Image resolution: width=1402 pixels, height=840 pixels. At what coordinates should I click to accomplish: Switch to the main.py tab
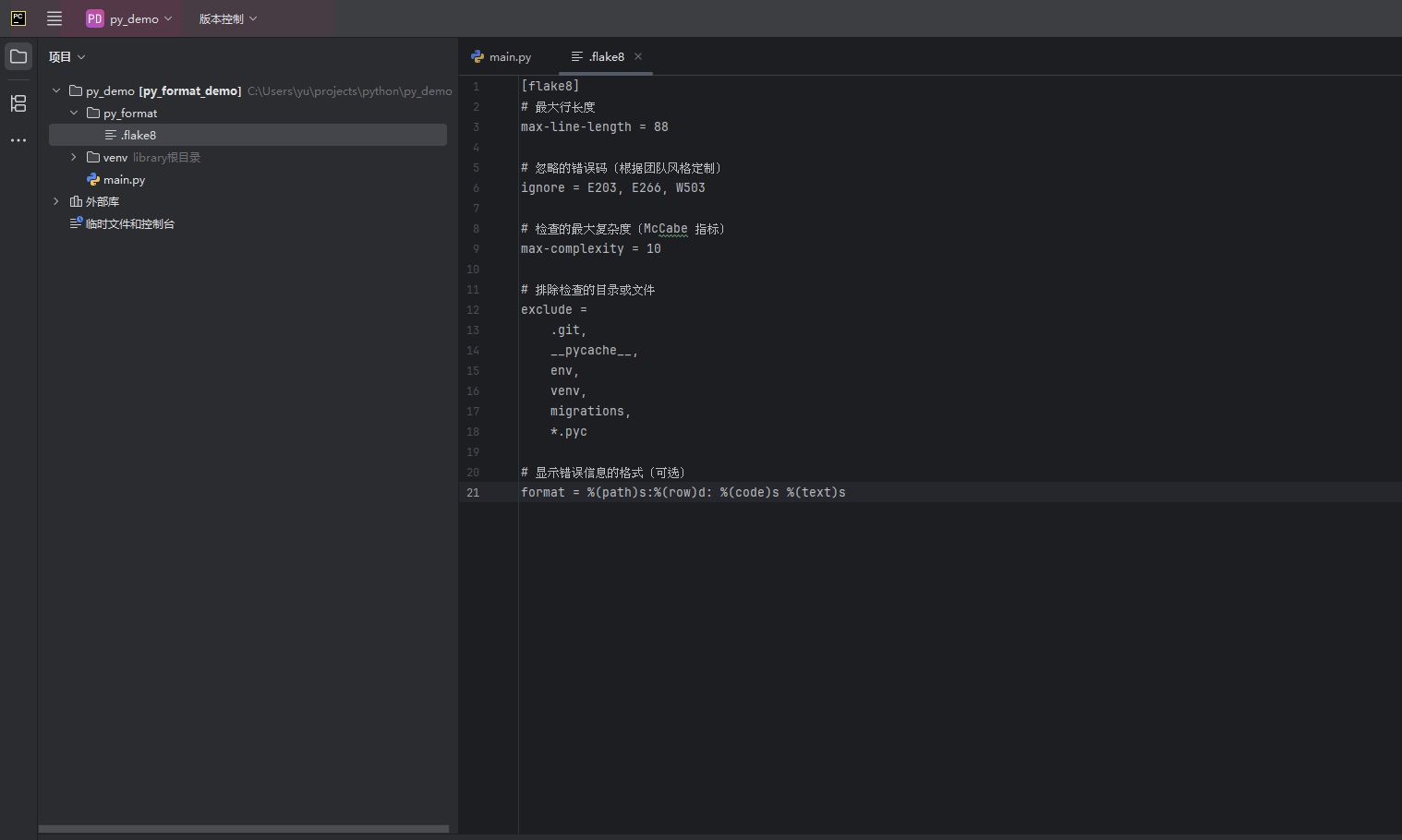[502, 57]
